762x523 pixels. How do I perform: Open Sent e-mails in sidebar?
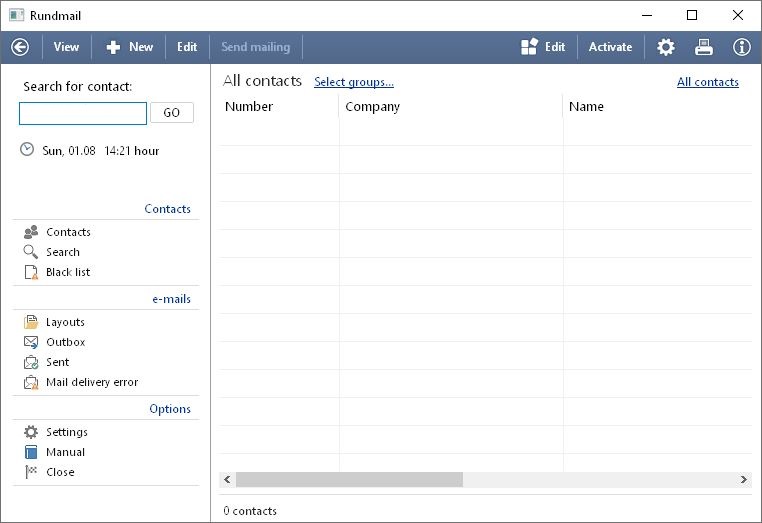click(57, 362)
